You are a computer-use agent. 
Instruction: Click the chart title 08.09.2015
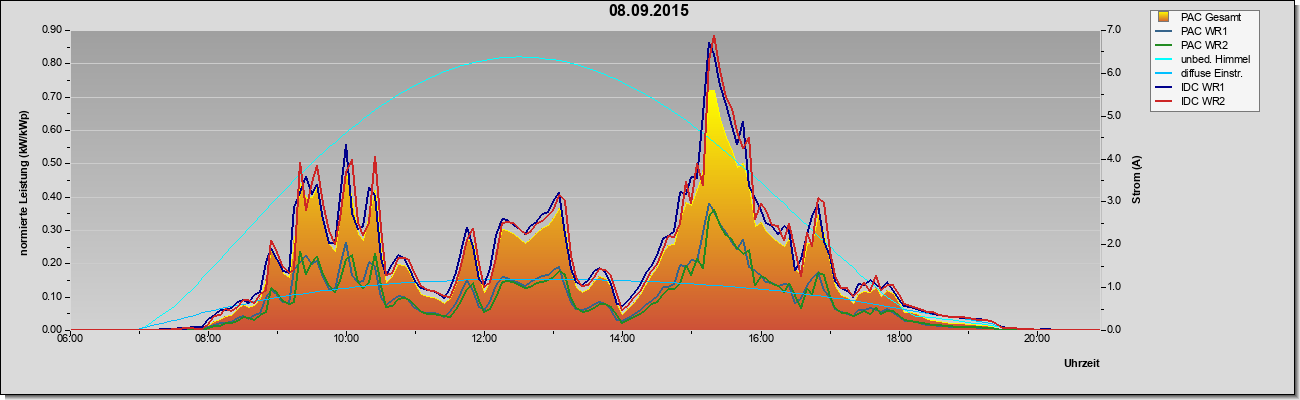pyautogui.click(x=649, y=12)
